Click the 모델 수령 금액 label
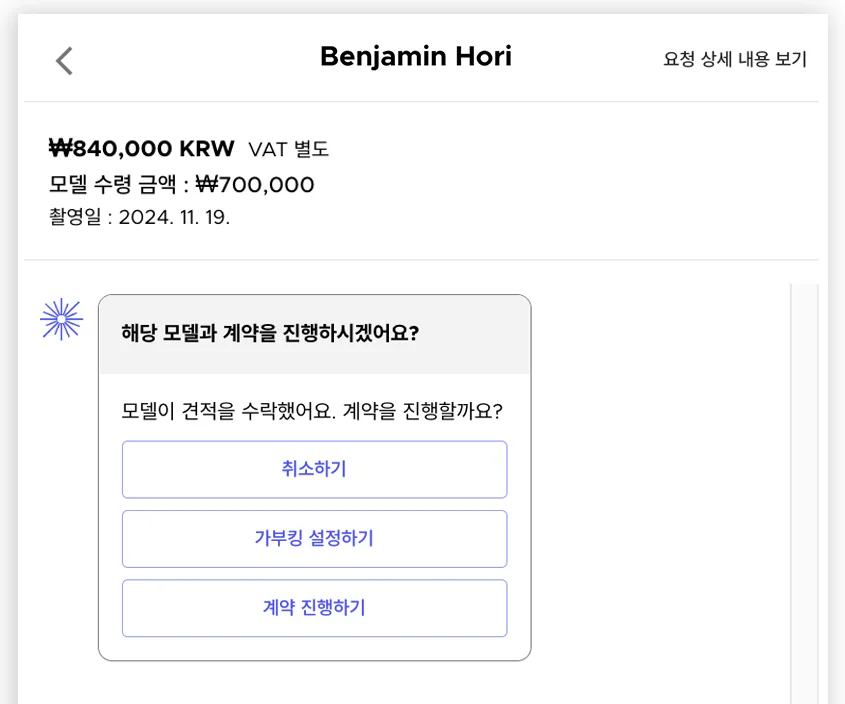Image resolution: width=845 pixels, height=704 pixels. (x=112, y=185)
